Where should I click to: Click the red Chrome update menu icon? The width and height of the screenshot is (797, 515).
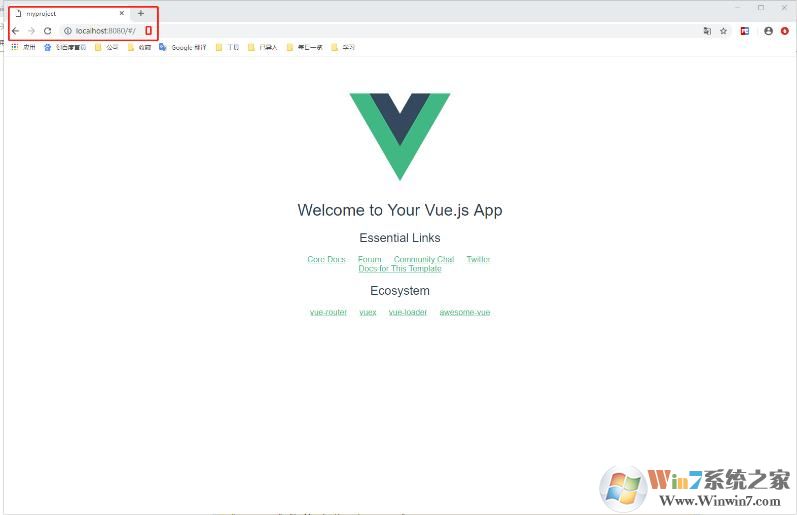784,31
